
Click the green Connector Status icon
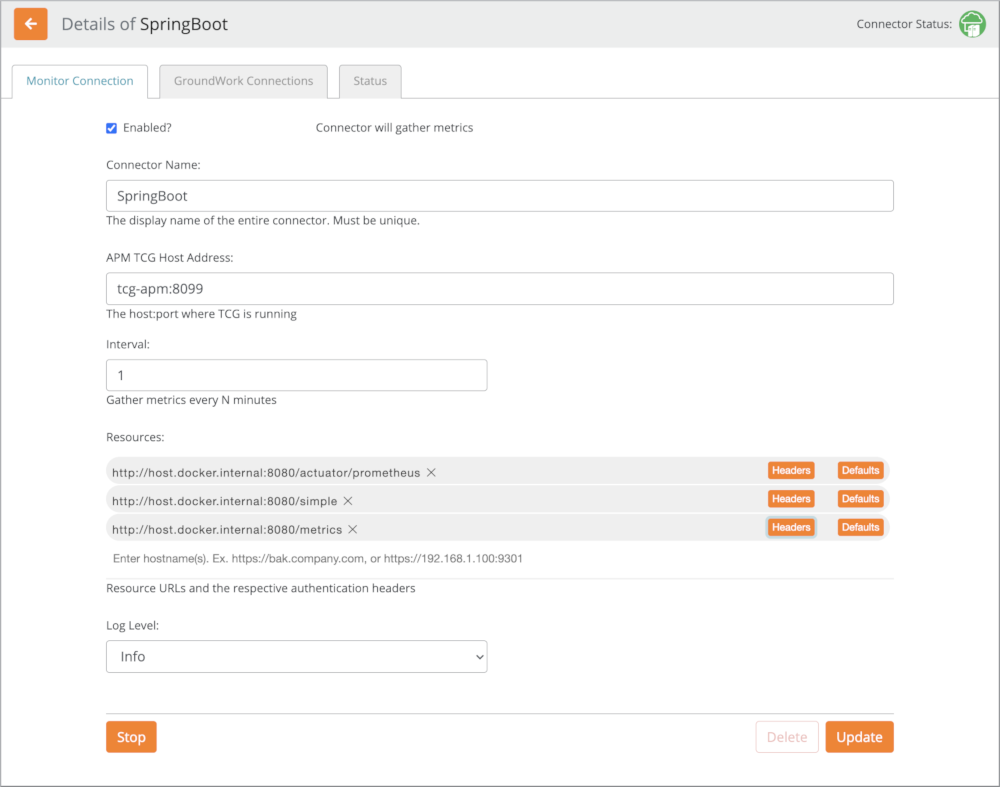pos(973,24)
